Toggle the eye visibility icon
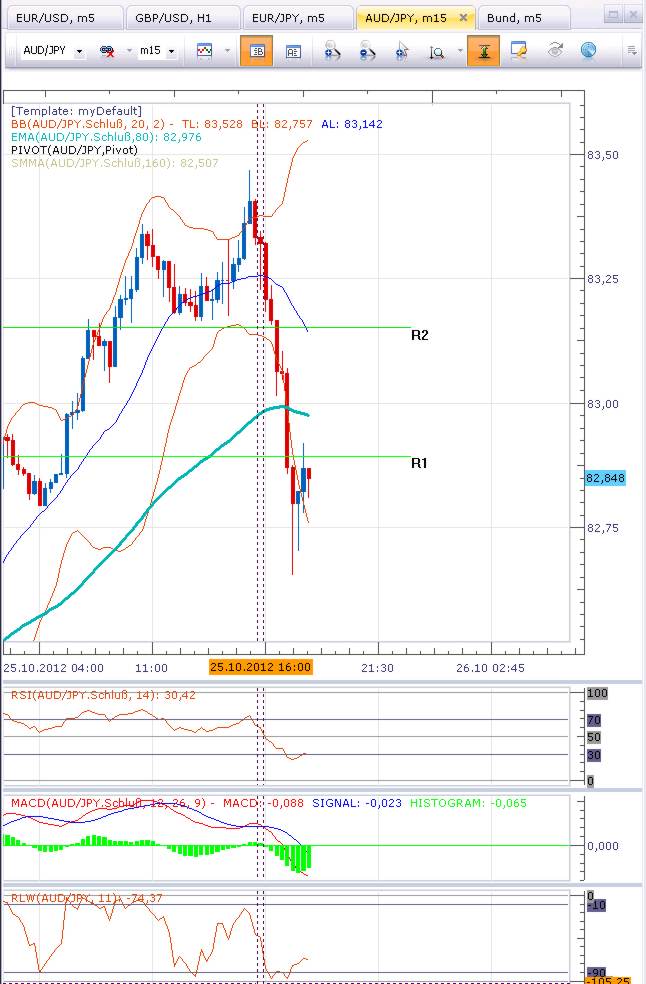Image resolution: width=646 pixels, height=984 pixels. (x=555, y=50)
